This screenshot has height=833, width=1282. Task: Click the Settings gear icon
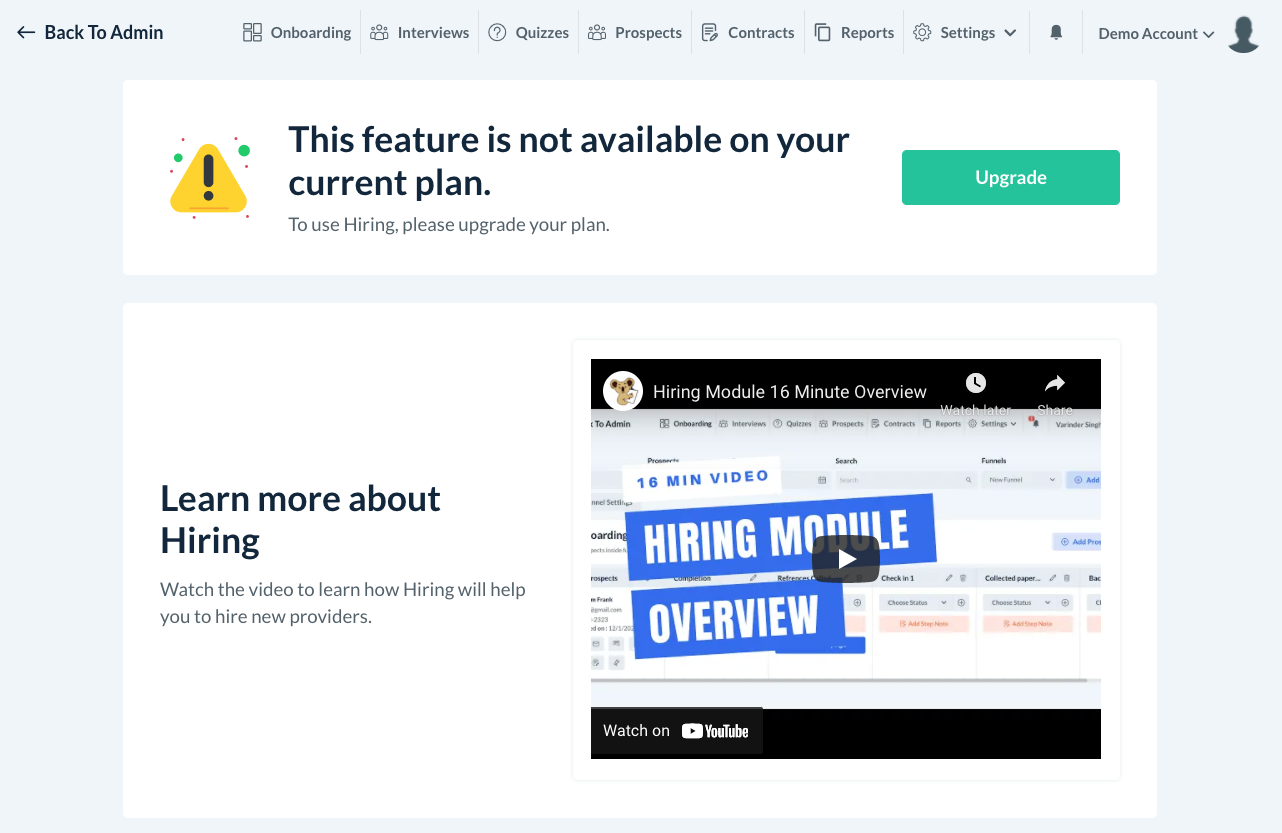tap(922, 33)
